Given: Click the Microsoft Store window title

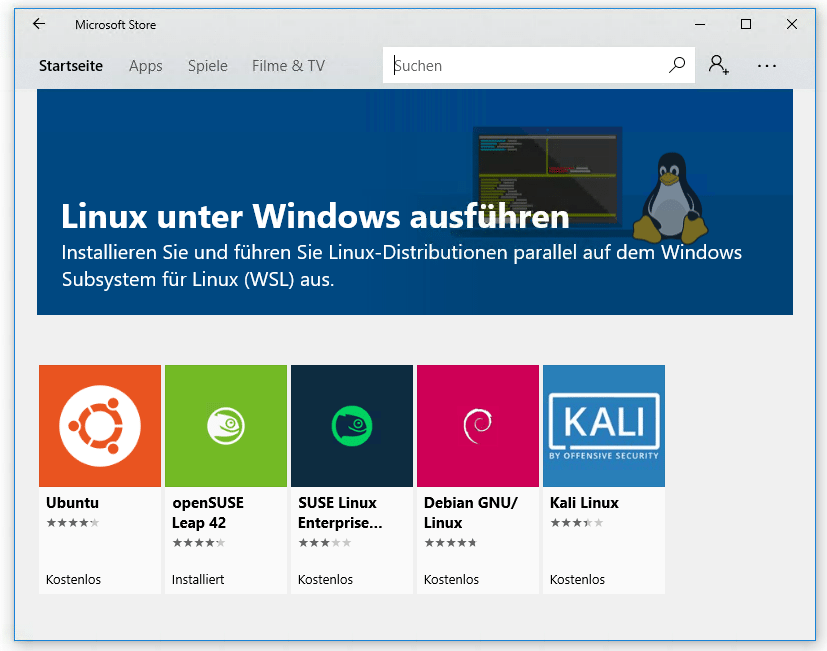Looking at the screenshot, I should [116, 25].
